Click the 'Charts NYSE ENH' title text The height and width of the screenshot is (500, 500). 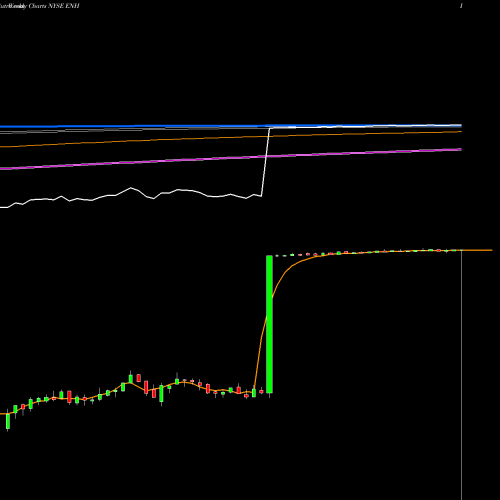click(54, 6)
